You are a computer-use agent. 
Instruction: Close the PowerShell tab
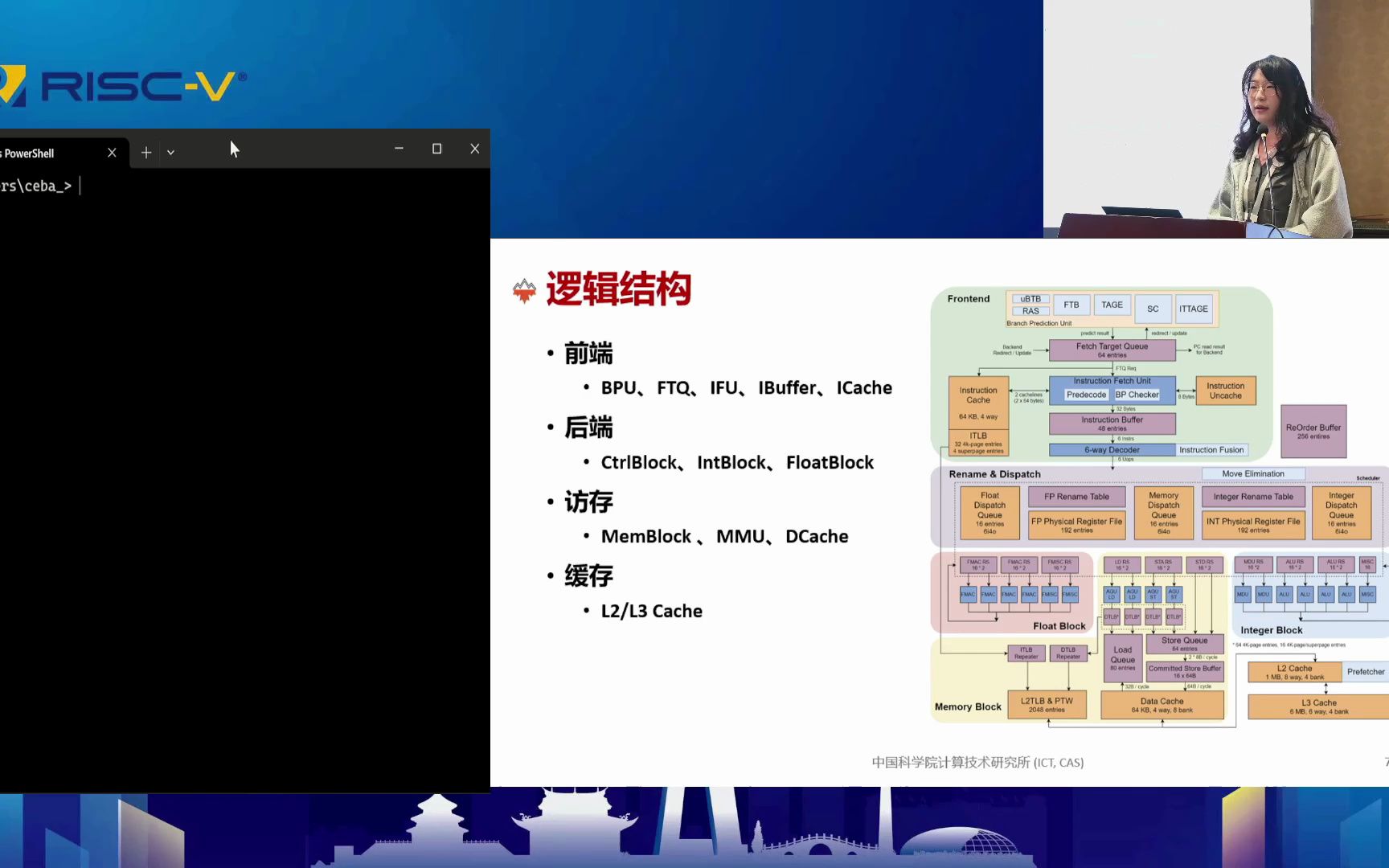pyautogui.click(x=112, y=153)
